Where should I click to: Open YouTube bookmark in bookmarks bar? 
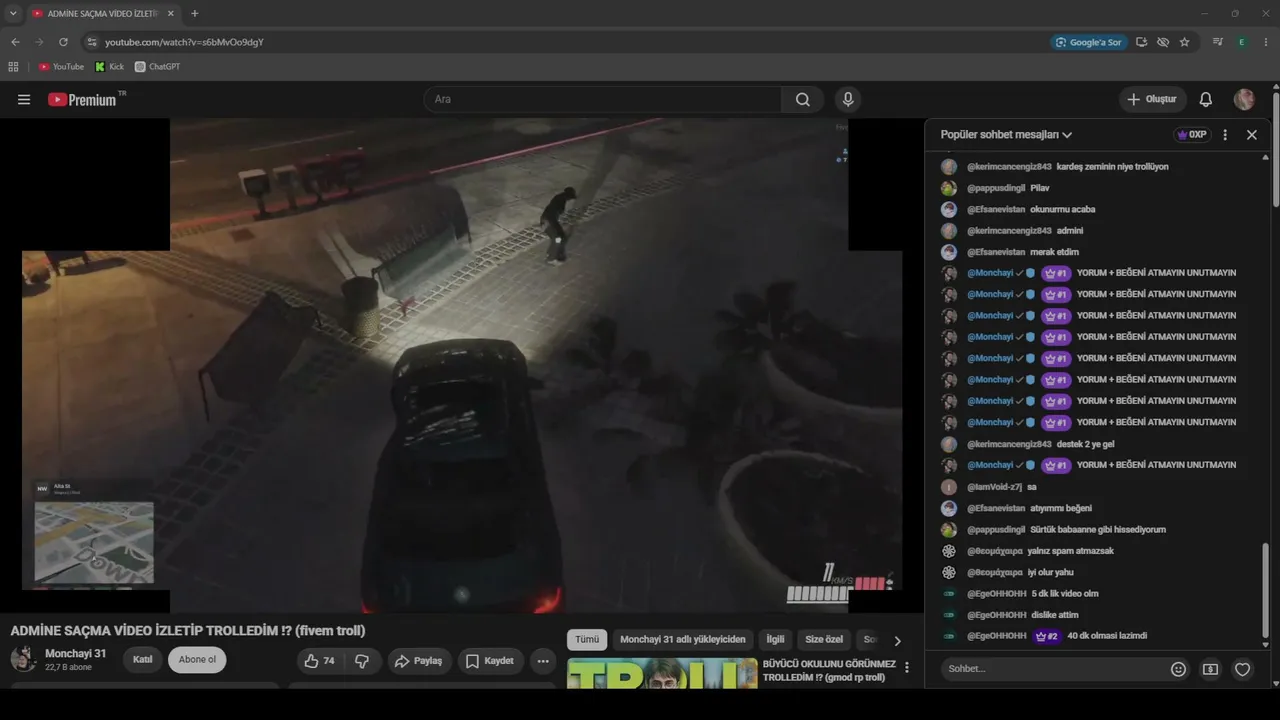(61, 67)
